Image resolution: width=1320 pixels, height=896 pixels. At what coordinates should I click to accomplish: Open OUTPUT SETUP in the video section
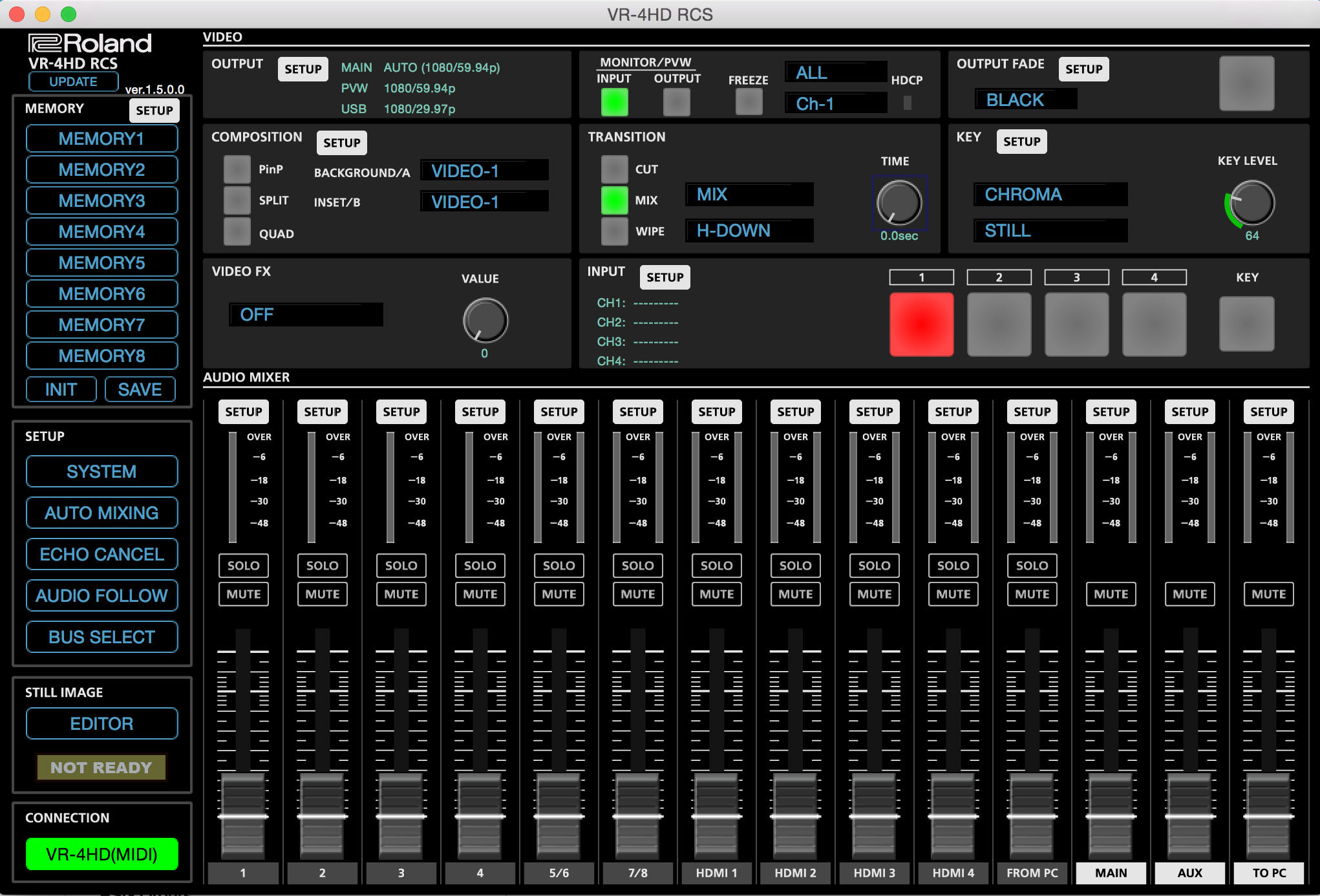click(303, 69)
